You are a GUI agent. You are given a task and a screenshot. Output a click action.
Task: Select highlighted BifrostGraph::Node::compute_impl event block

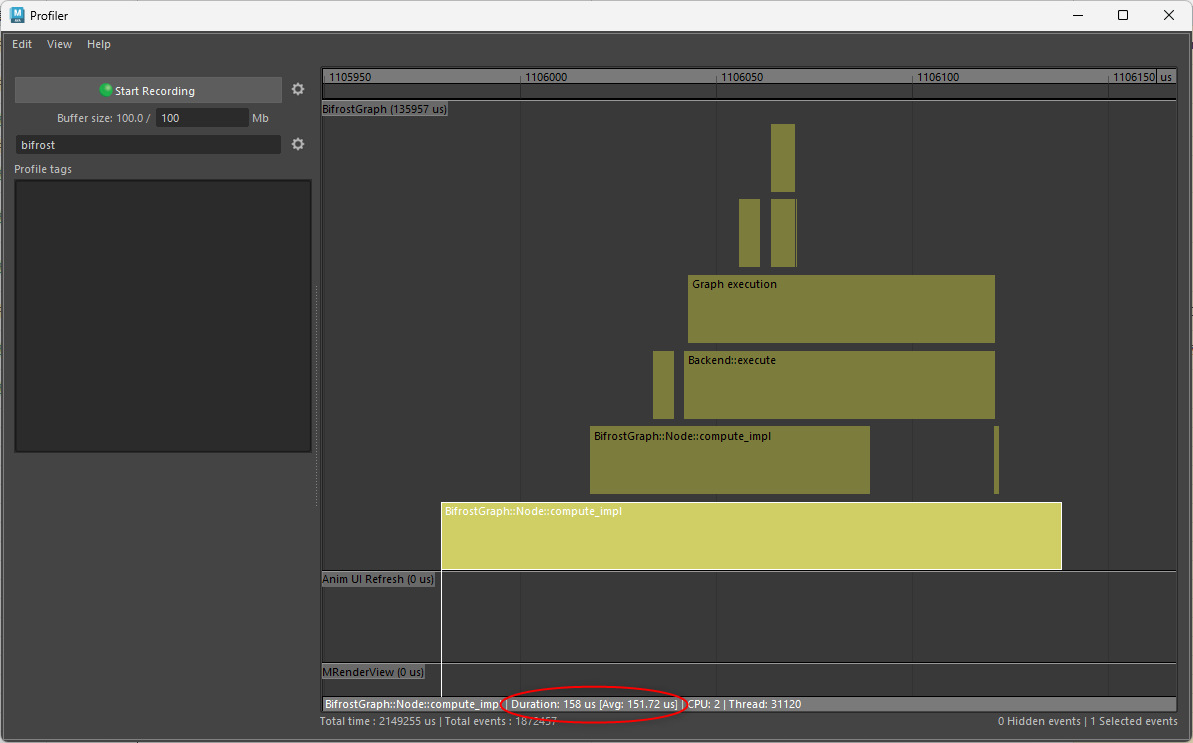751,536
